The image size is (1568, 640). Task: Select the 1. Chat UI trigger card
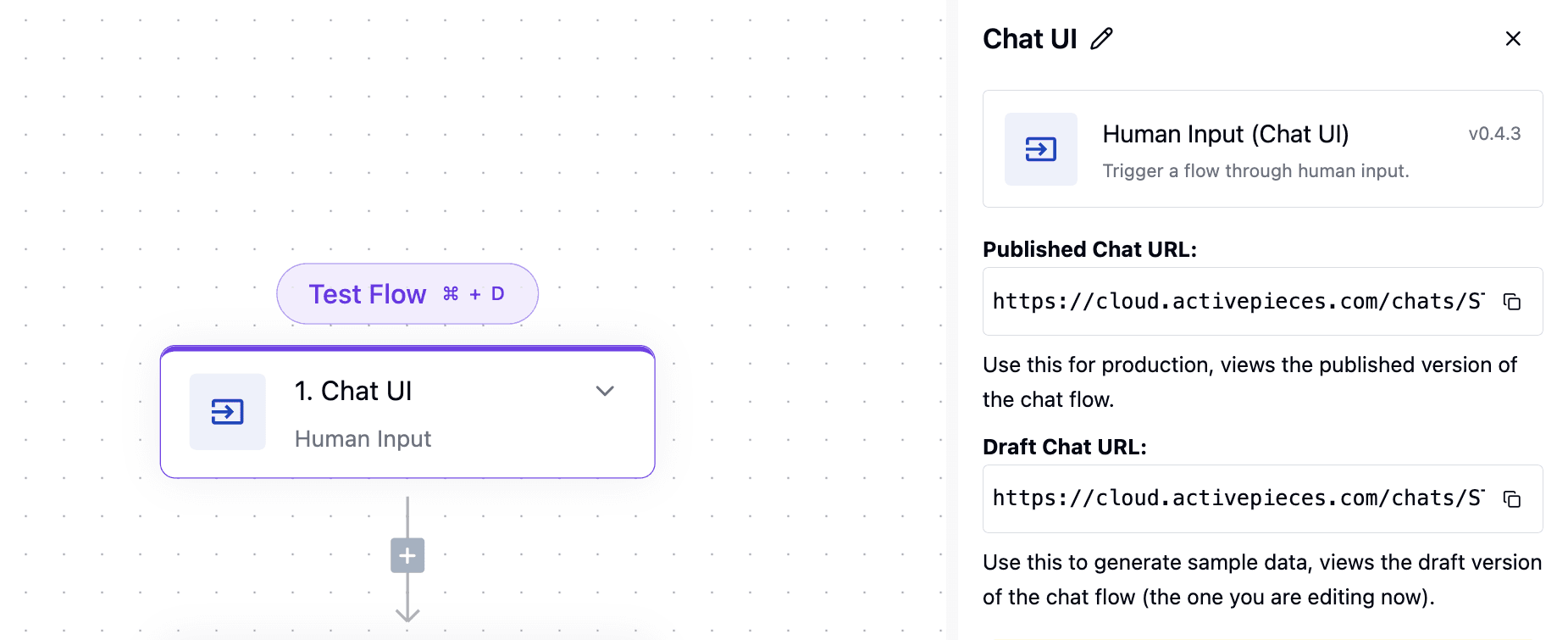(407, 412)
